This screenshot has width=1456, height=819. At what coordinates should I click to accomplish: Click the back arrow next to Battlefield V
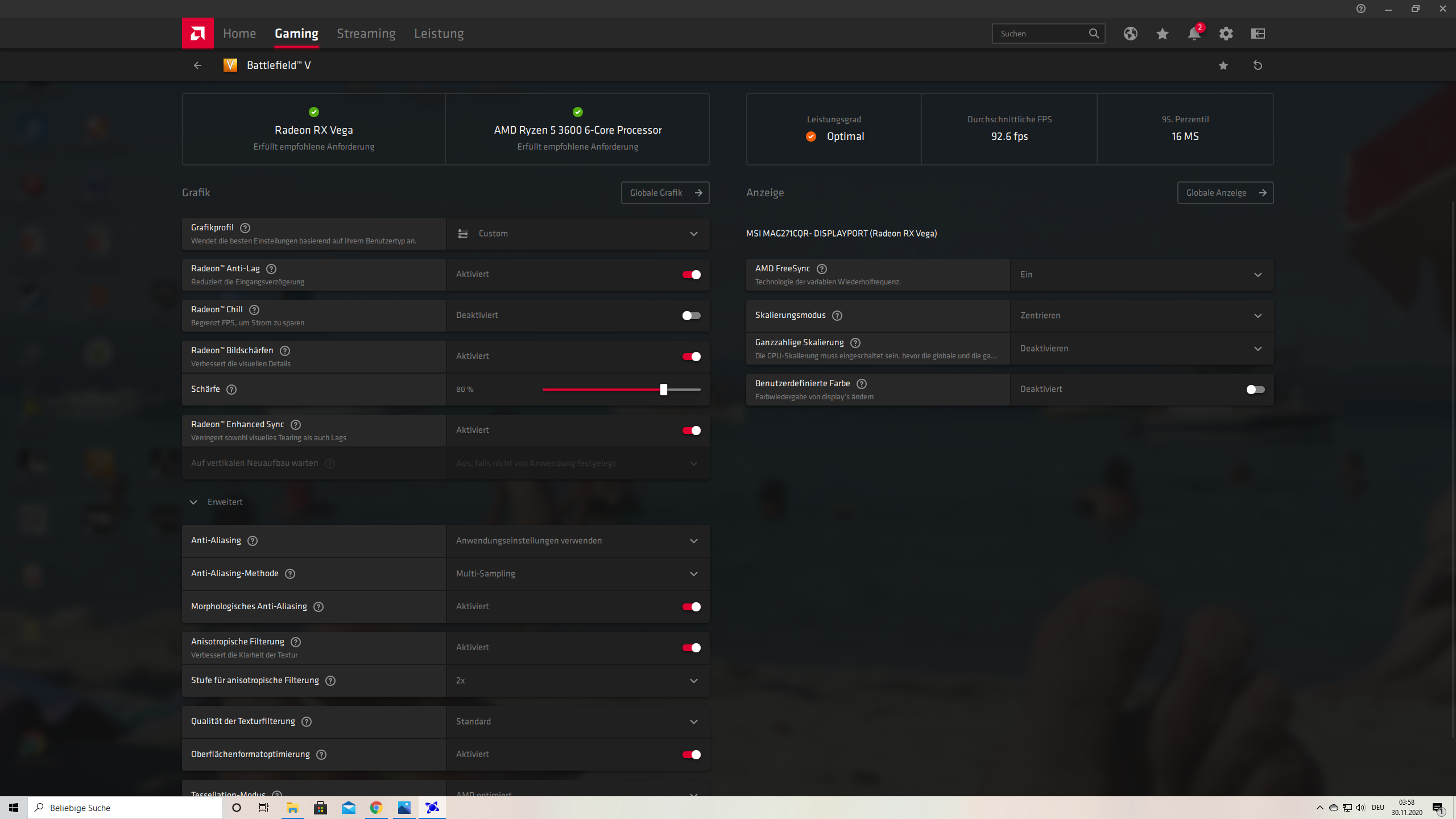pyautogui.click(x=197, y=65)
